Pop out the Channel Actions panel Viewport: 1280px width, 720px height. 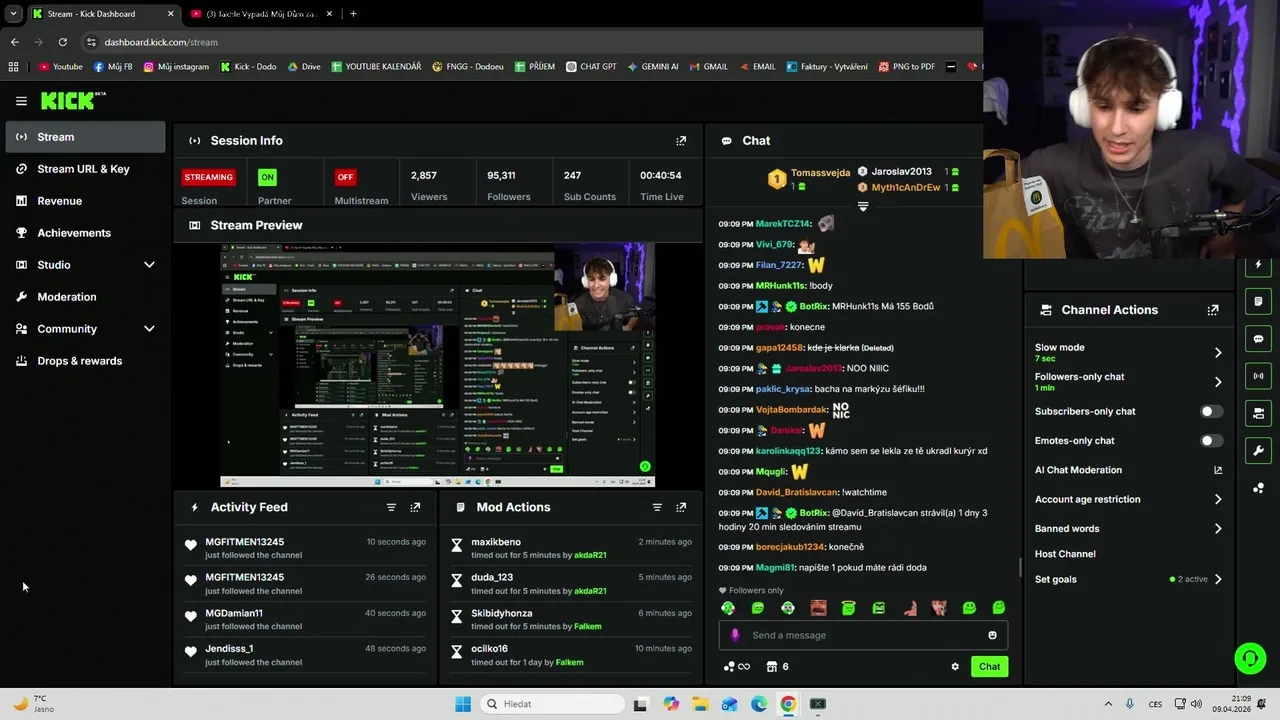(x=1213, y=310)
